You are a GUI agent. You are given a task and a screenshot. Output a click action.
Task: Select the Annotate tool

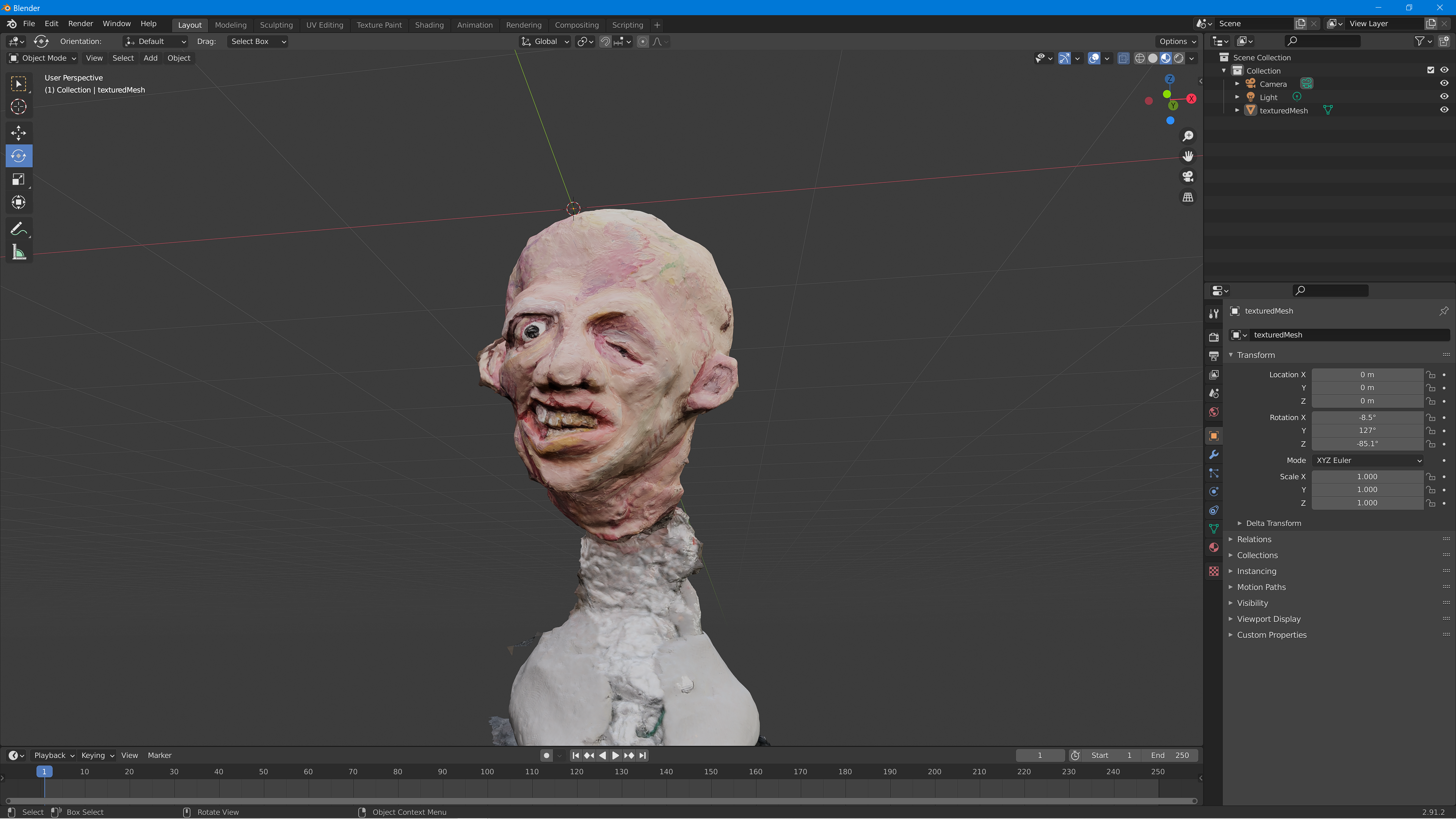[19, 229]
